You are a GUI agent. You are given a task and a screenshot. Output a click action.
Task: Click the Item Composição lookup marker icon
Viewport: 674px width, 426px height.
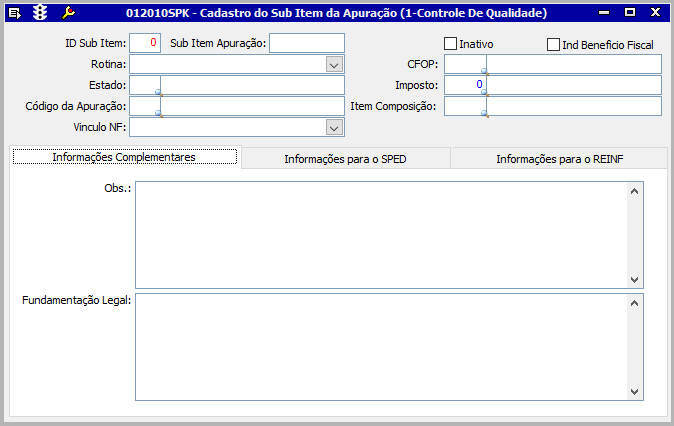pyautogui.click(x=484, y=113)
